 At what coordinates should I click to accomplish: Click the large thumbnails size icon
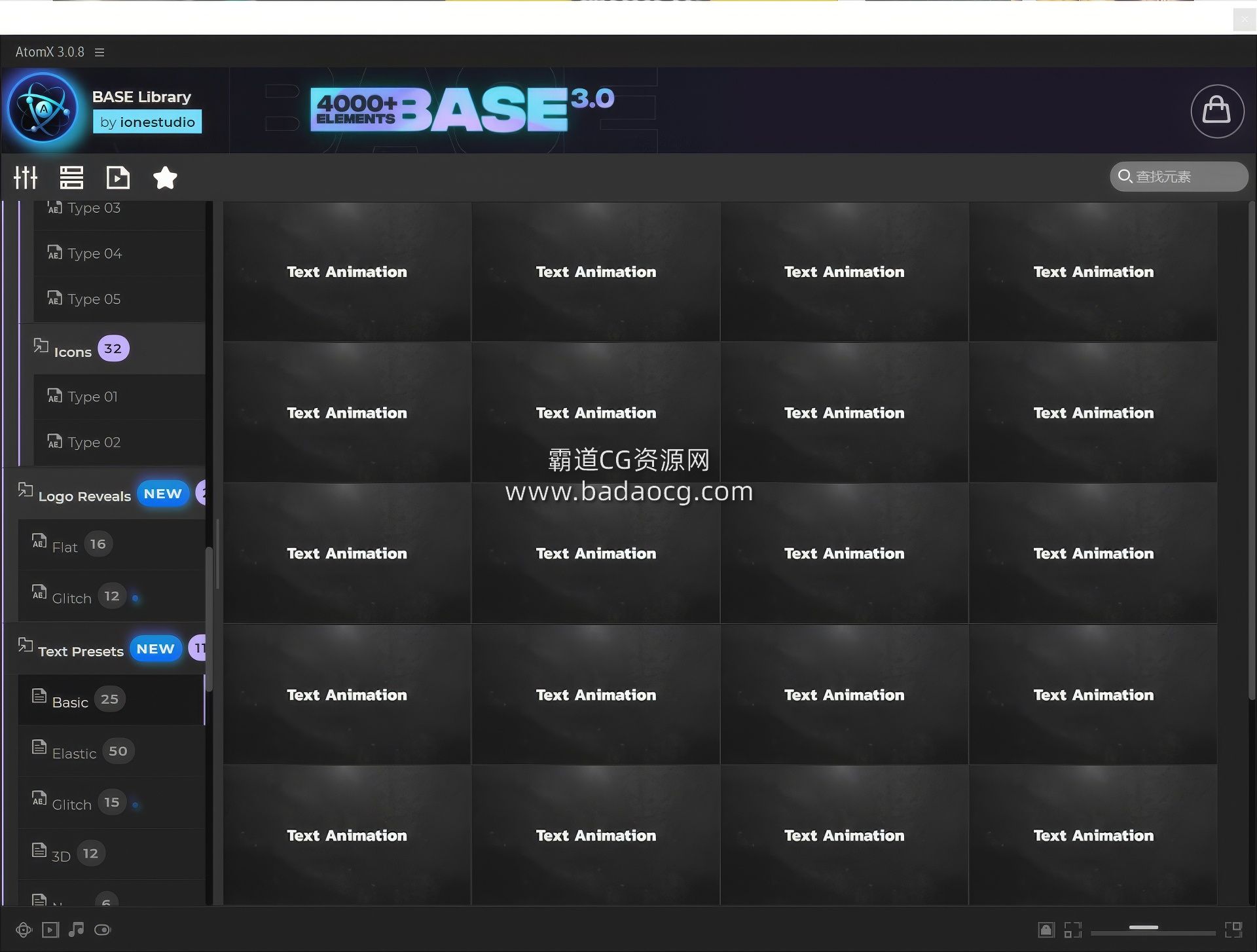[1233, 930]
